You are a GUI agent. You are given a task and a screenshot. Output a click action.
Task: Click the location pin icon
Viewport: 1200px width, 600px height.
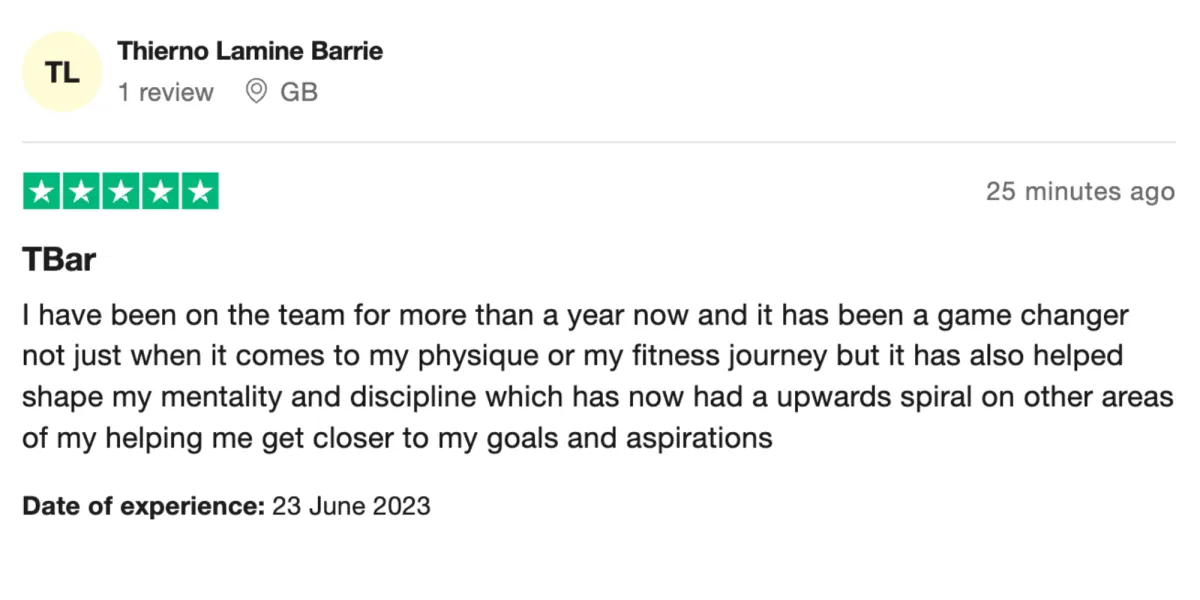coord(256,92)
